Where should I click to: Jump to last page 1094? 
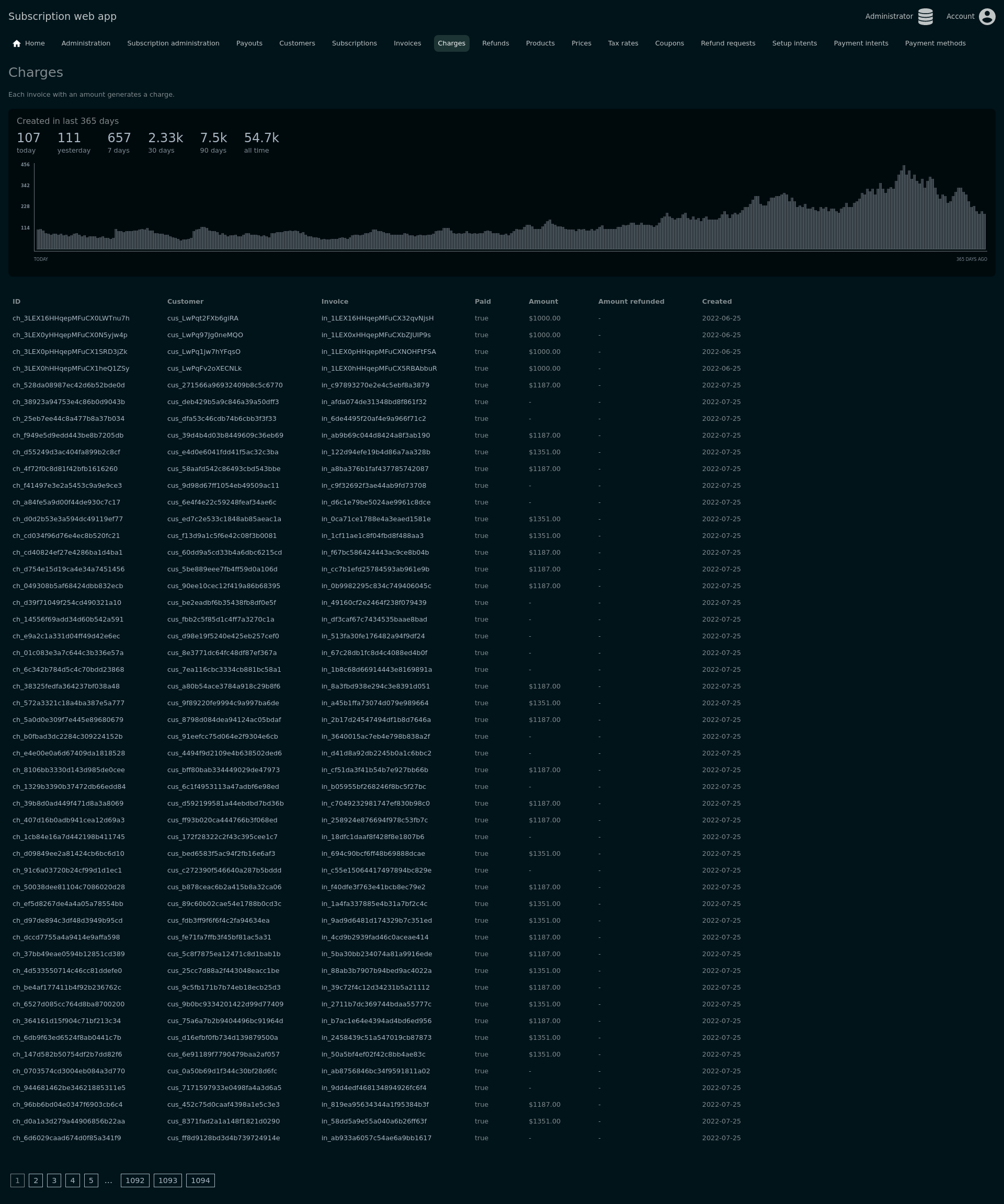click(x=200, y=1180)
